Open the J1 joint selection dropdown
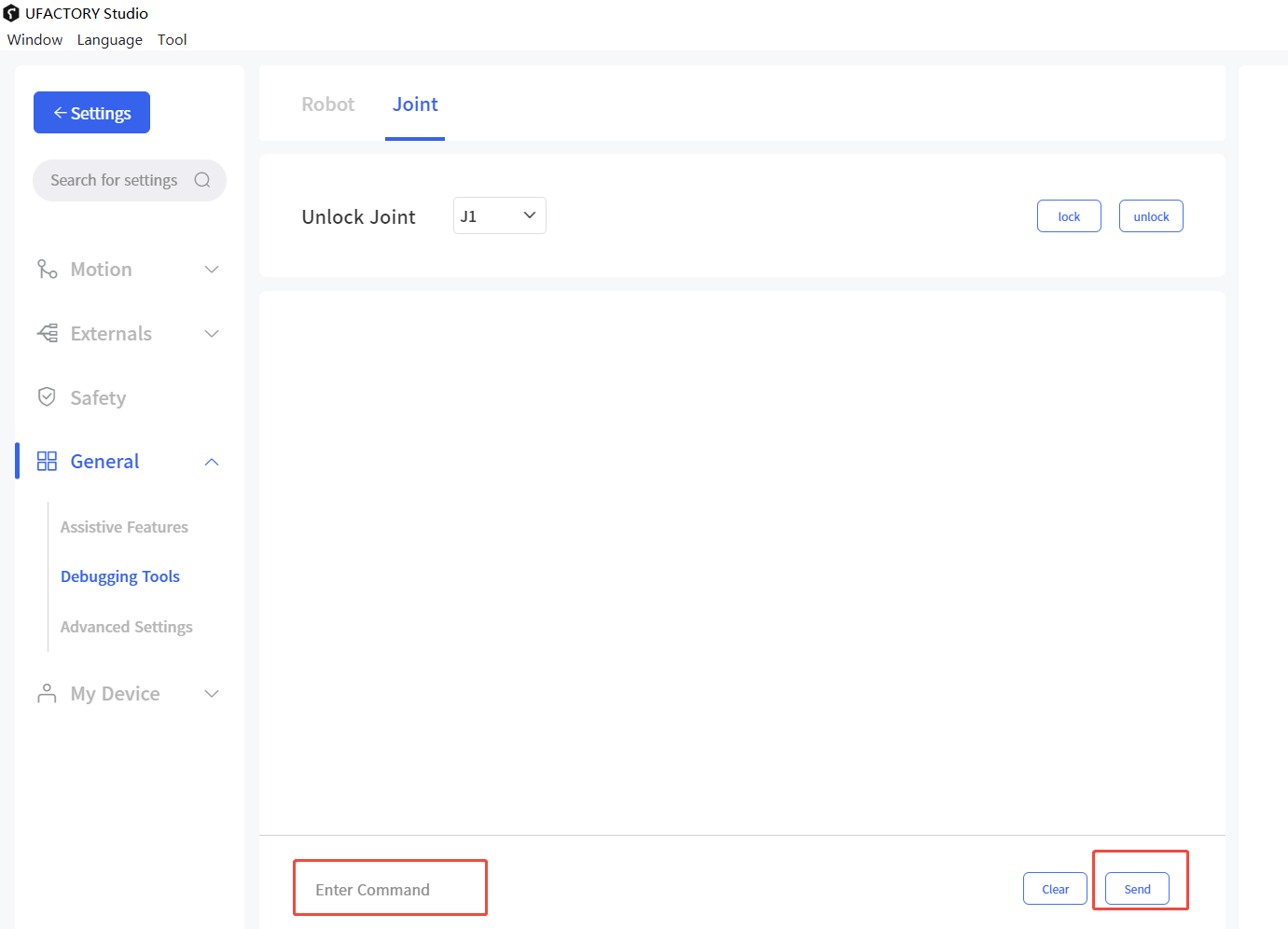Image resolution: width=1288 pixels, height=929 pixels. tap(500, 215)
